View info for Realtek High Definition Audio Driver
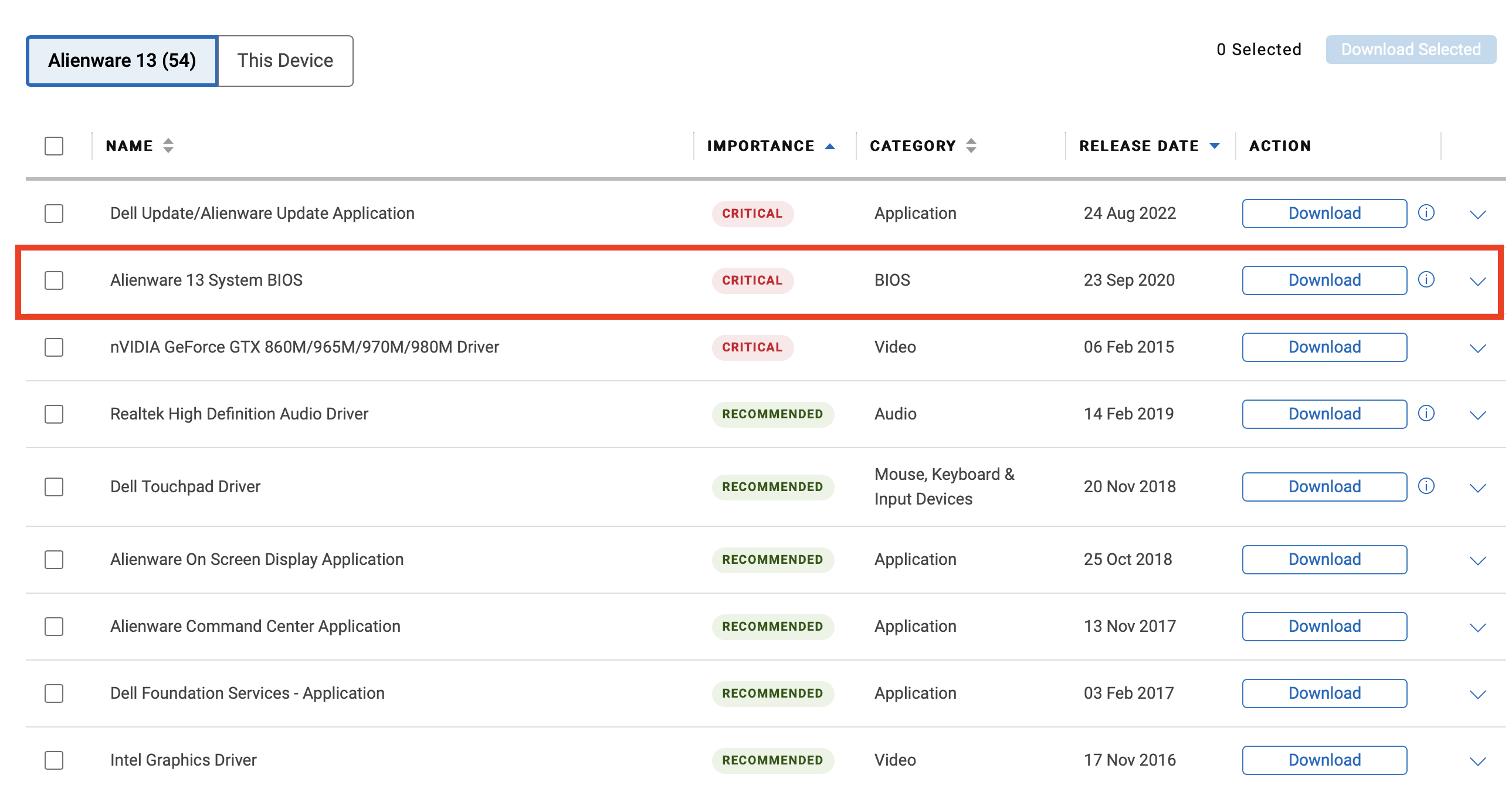1512x785 pixels. (x=1426, y=414)
